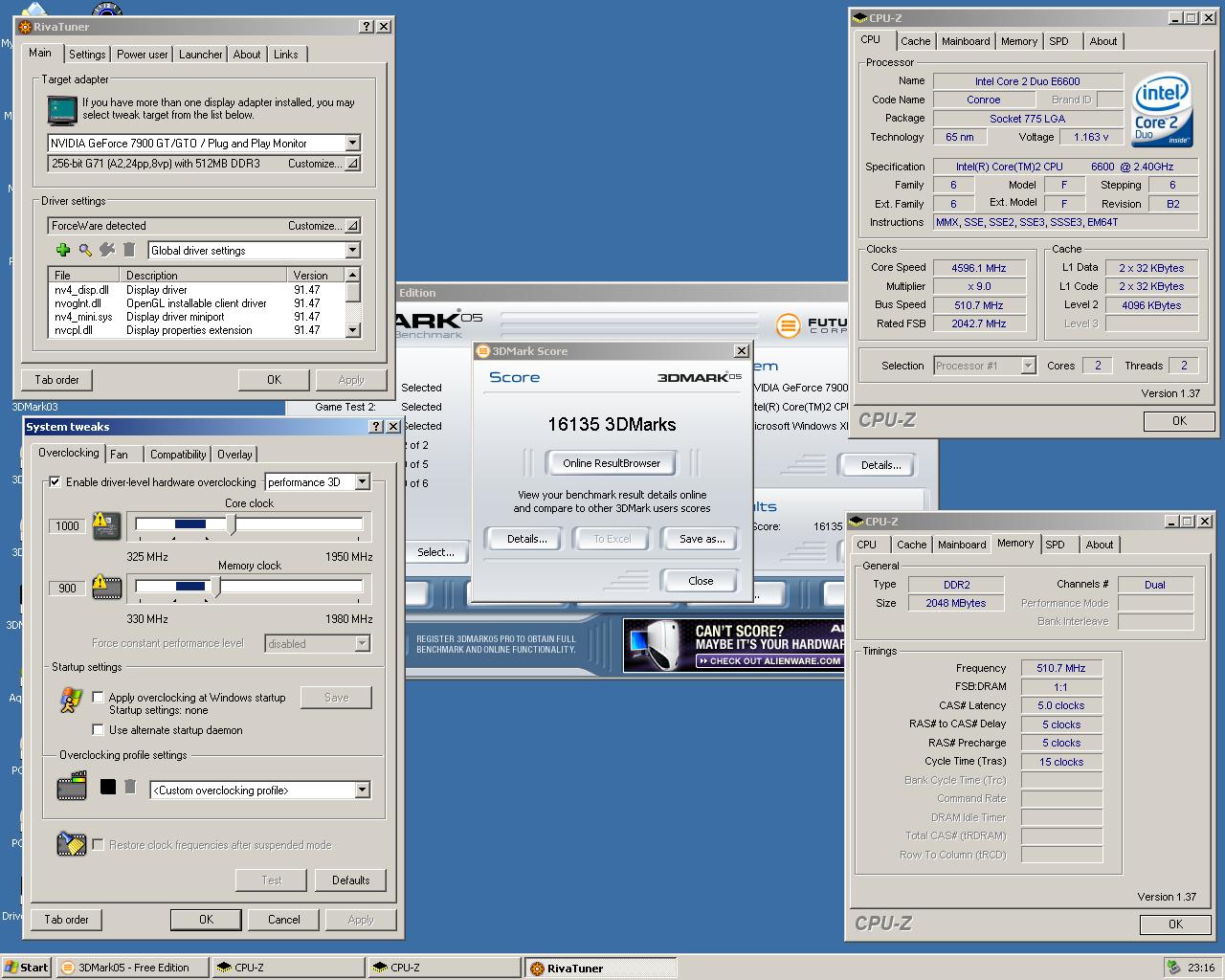
Task: Click the trash icon beside overclocking profile list
Action: (x=130, y=787)
